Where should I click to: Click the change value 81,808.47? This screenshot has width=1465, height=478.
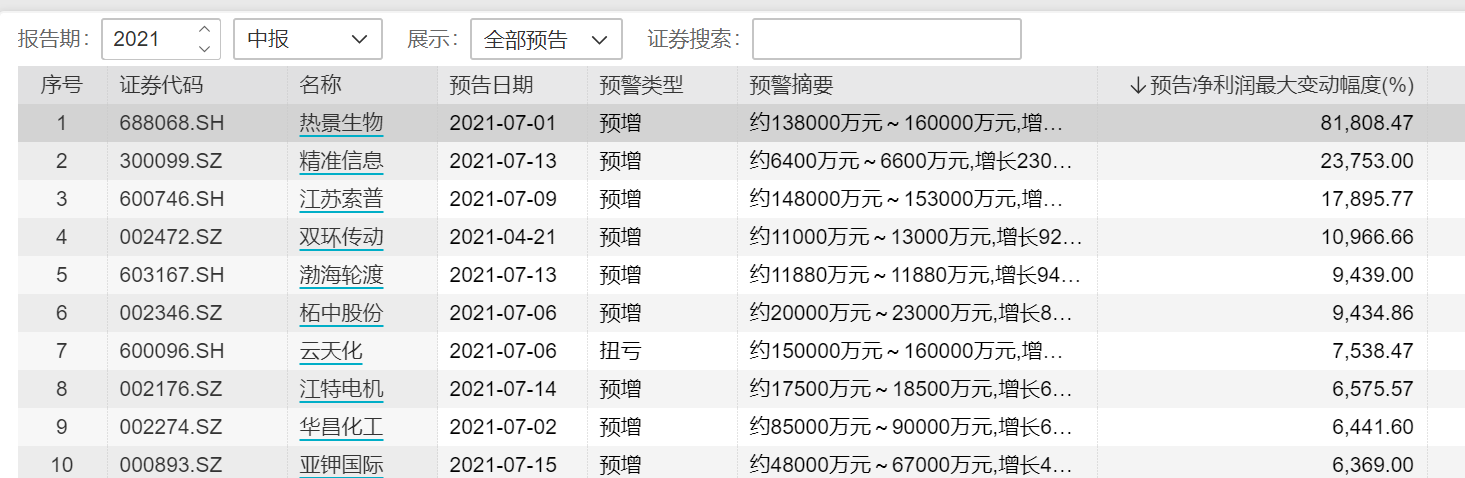pos(1367,123)
